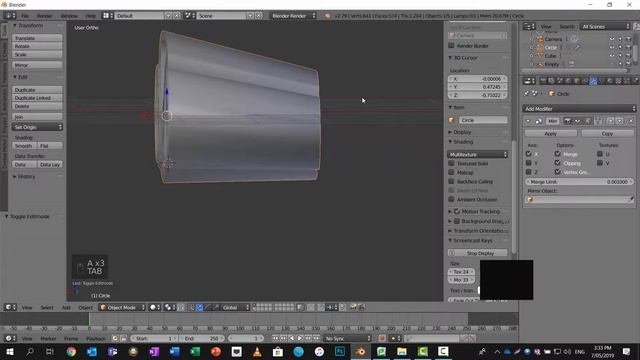The height and width of the screenshot is (360, 640).
Task: Open the Add Modifier dropdown
Action: point(579,109)
